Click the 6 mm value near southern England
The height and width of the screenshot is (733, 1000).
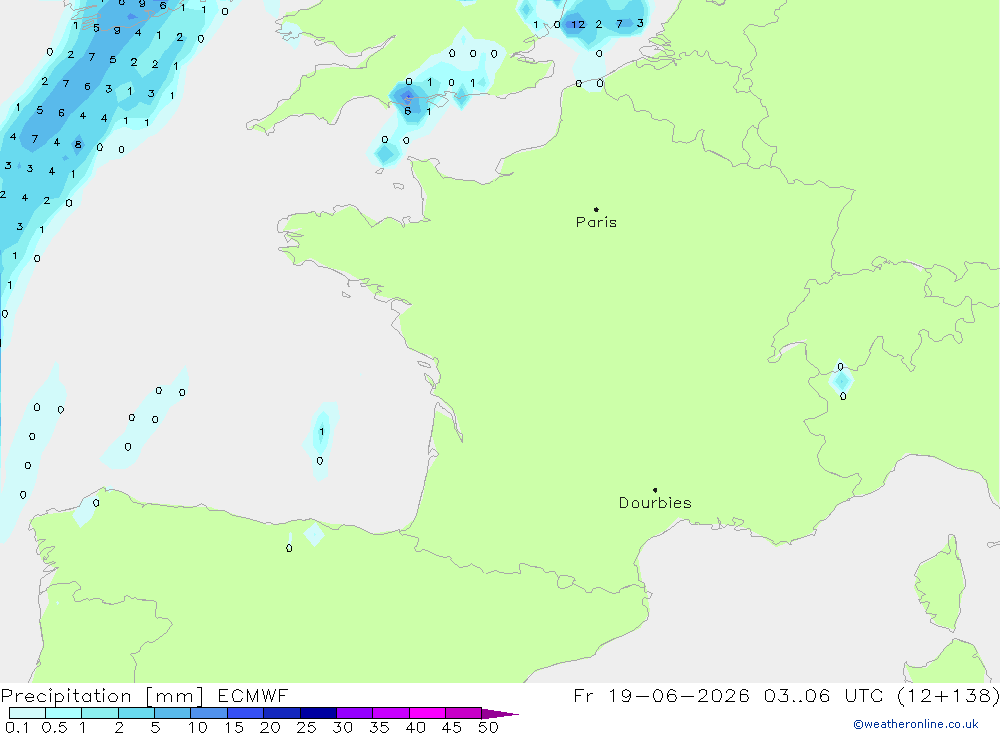click(408, 111)
